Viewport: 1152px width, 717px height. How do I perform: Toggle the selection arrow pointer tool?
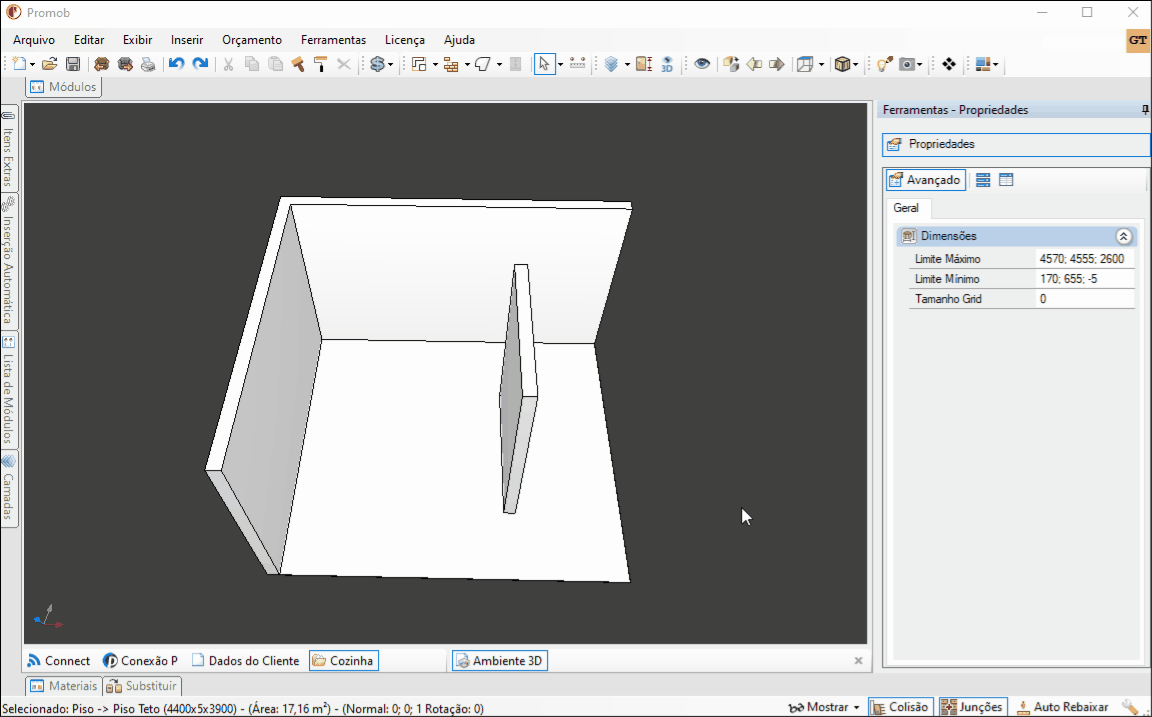544,64
